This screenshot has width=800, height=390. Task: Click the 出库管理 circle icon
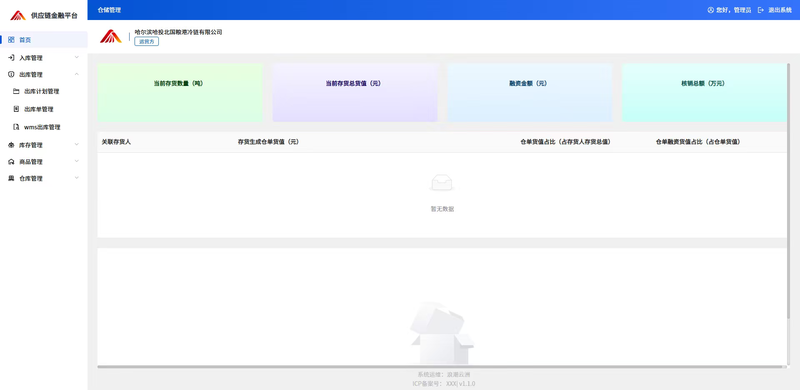[11, 75]
